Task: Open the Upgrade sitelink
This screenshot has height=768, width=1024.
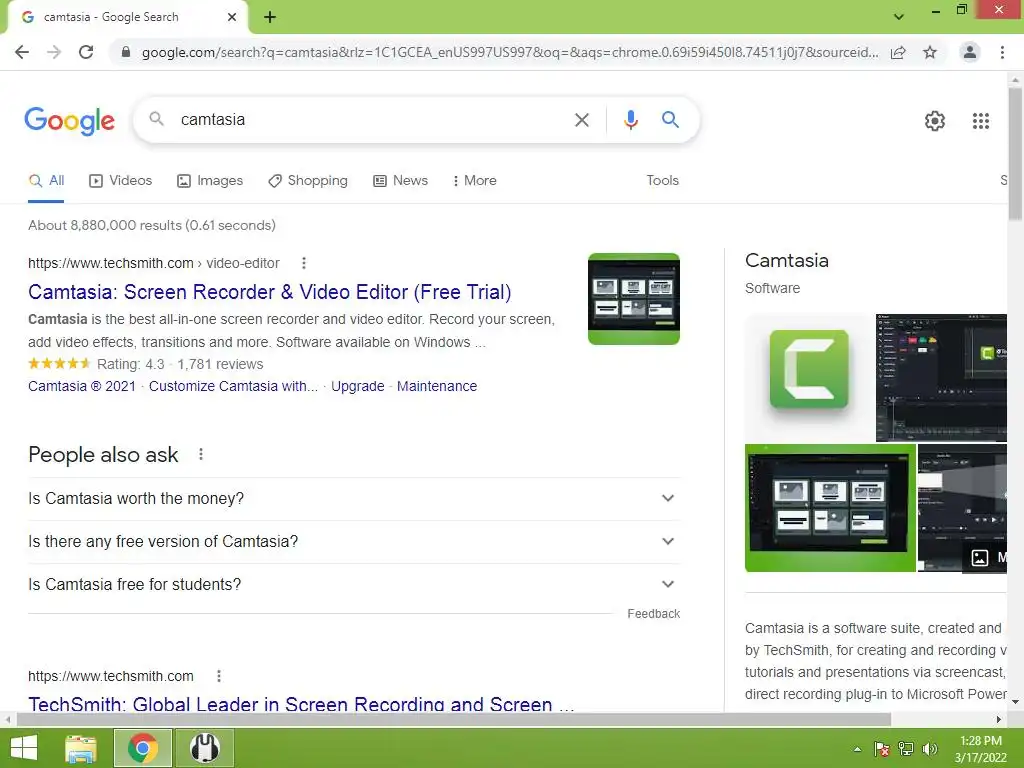Action: [x=357, y=387]
